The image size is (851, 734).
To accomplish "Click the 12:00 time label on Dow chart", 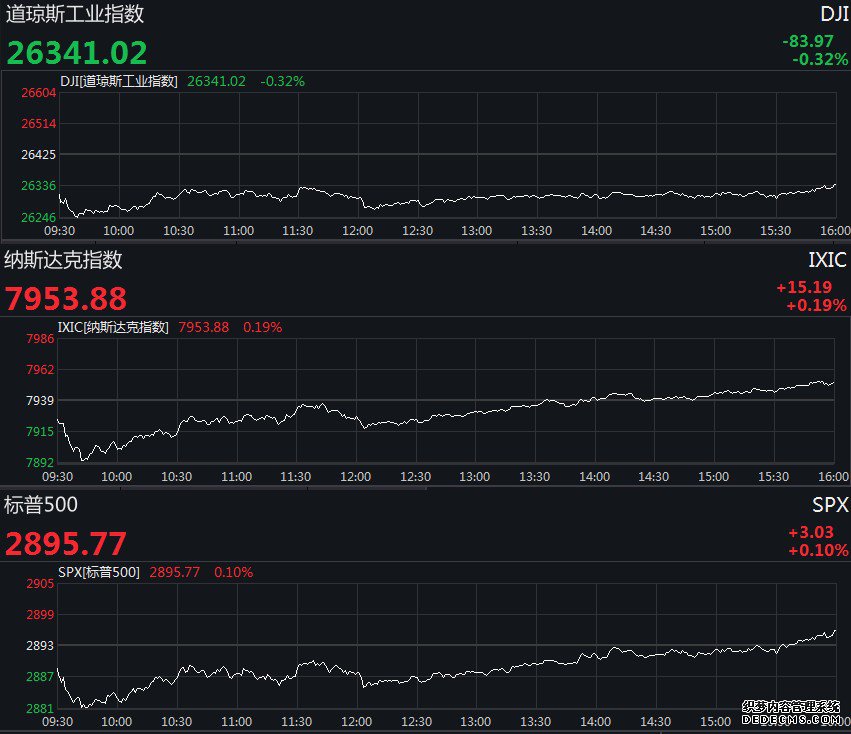I will click(x=358, y=231).
